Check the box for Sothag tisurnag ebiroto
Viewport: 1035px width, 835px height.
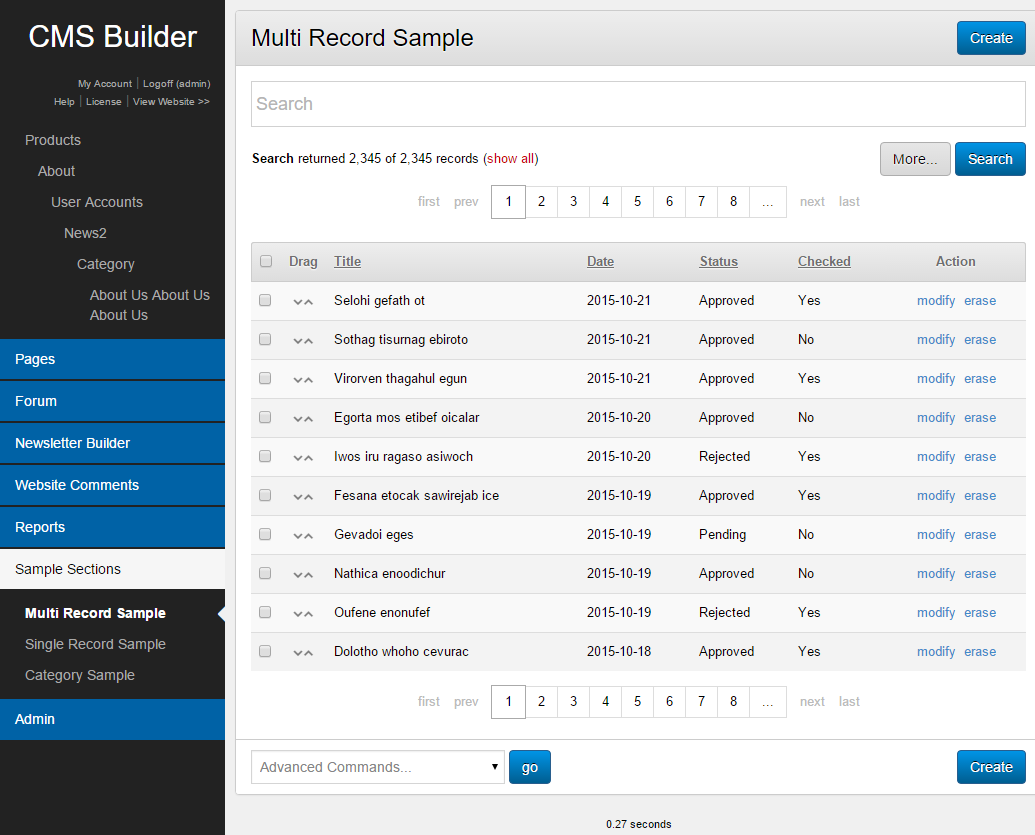click(265, 340)
